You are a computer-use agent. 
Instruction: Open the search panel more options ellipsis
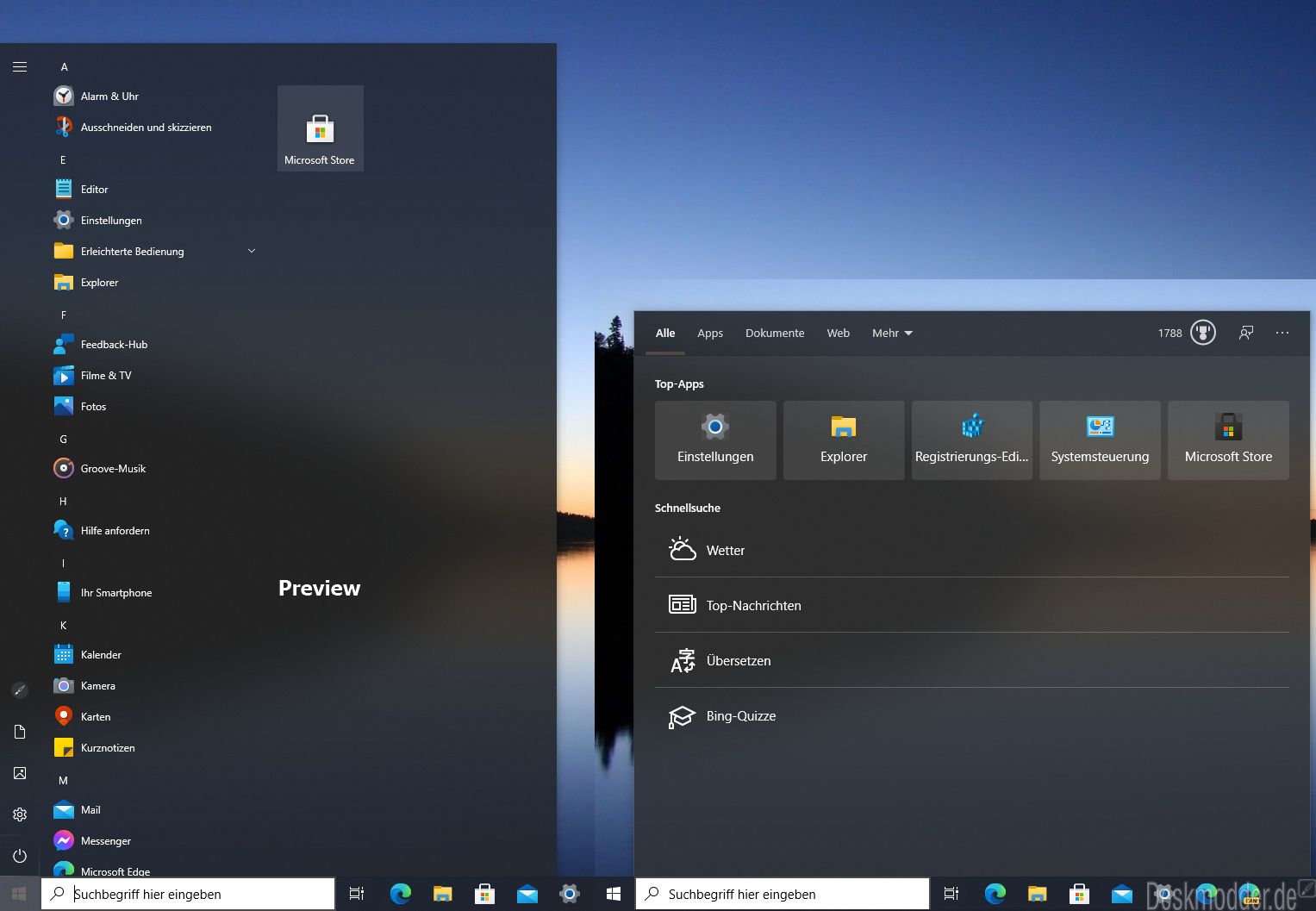[x=1282, y=333]
